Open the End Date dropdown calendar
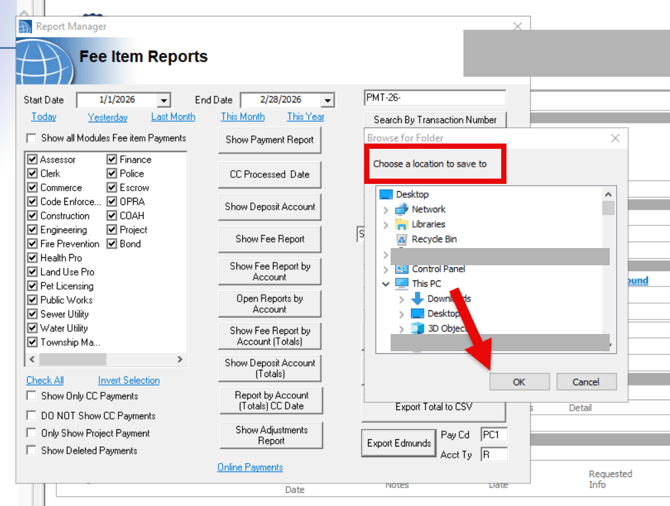 (327, 100)
